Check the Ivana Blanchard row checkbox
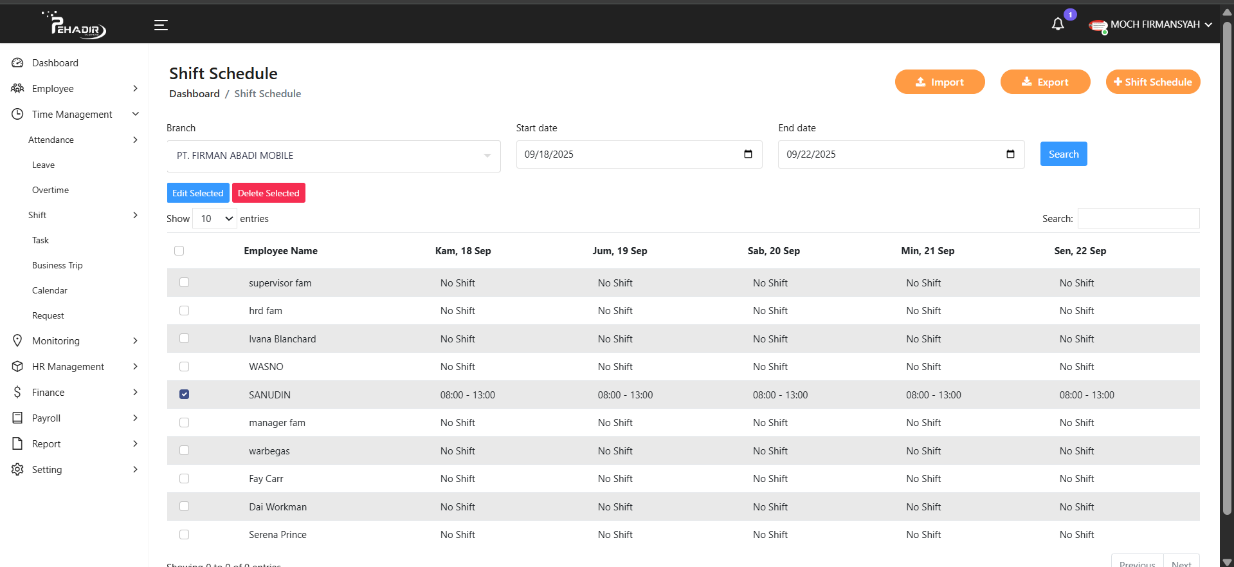Image resolution: width=1234 pixels, height=567 pixels. coord(184,338)
